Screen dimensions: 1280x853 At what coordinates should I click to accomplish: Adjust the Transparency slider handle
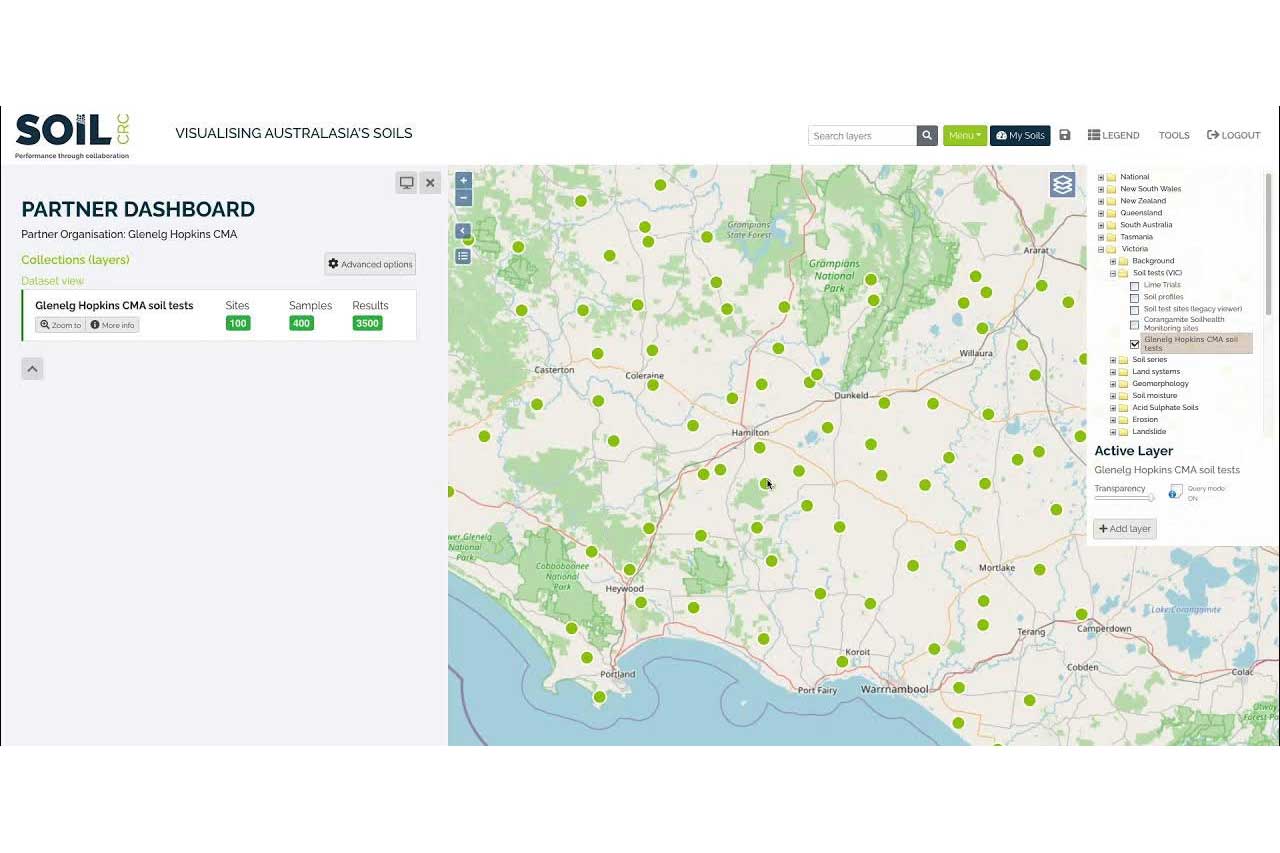tap(1151, 498)
